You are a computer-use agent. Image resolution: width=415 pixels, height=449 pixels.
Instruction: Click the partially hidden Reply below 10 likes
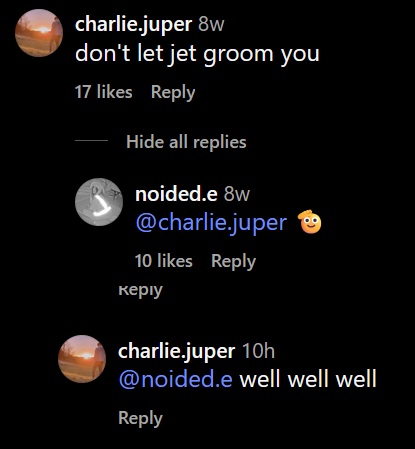coord(140,290)
